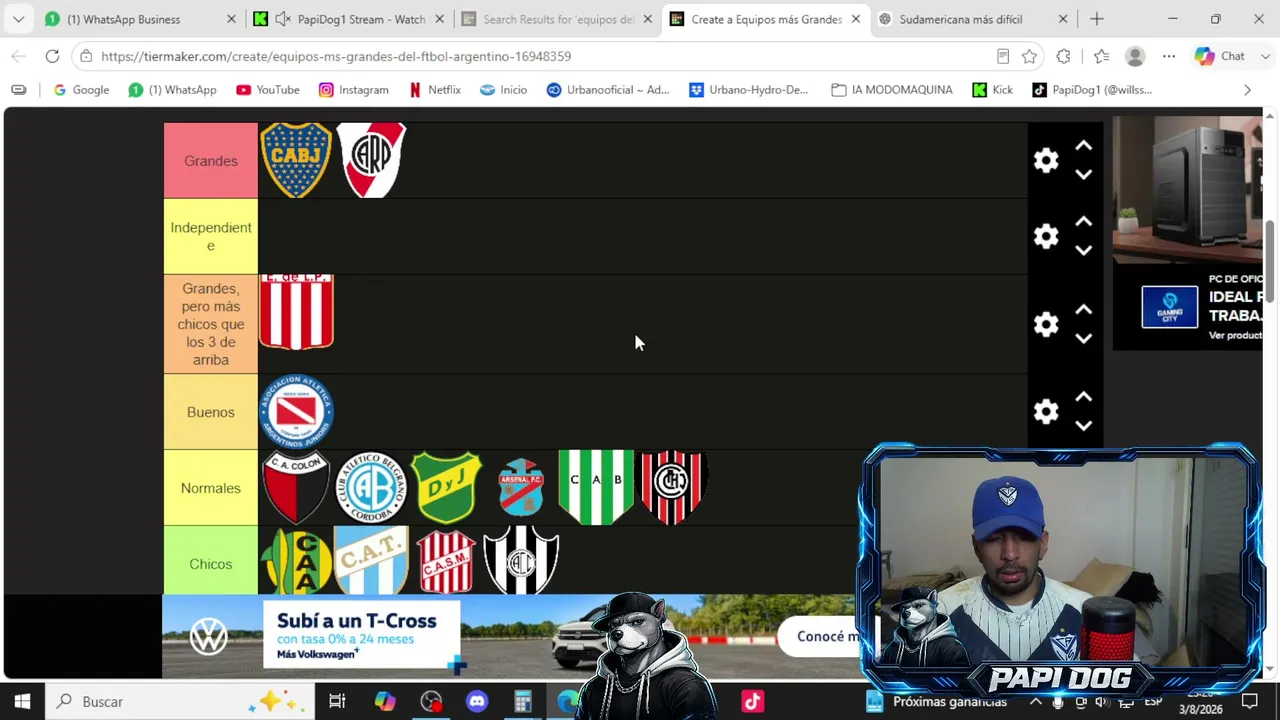The width and height of the screenshot is (1280, 720).
Task: Click the Chicos tier label
Action: (x=211, y=563)
